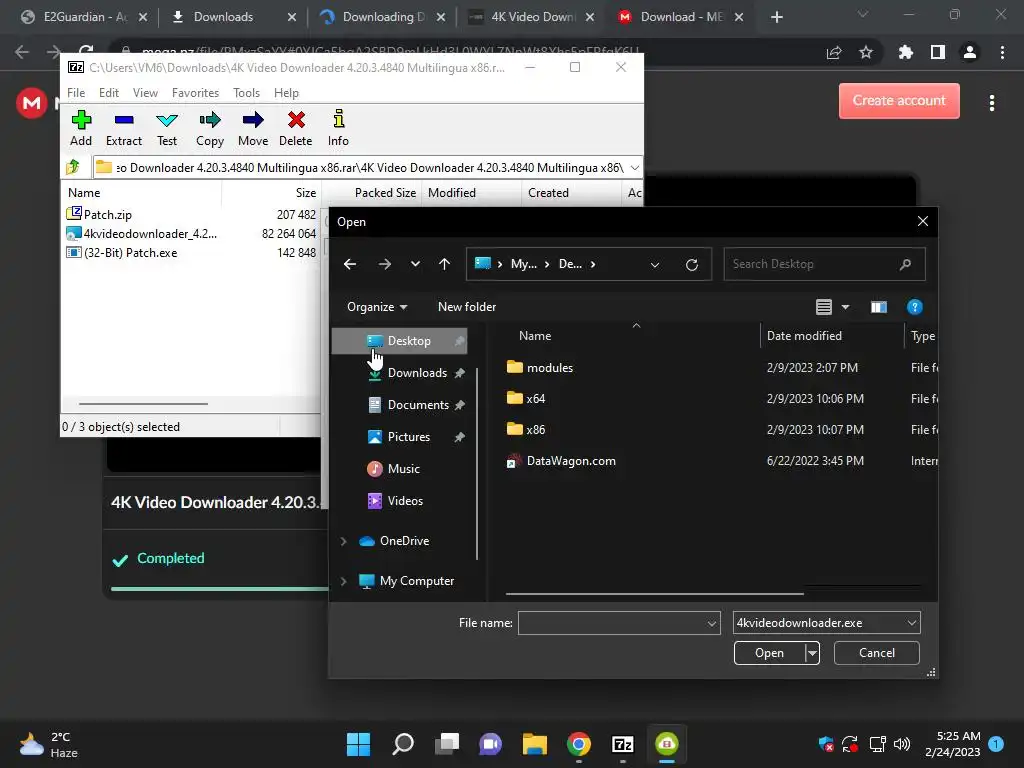Click the Chrome extensions puzzle icon
The height and width of the screenshot is (768, 1024).
click(905, 52)
